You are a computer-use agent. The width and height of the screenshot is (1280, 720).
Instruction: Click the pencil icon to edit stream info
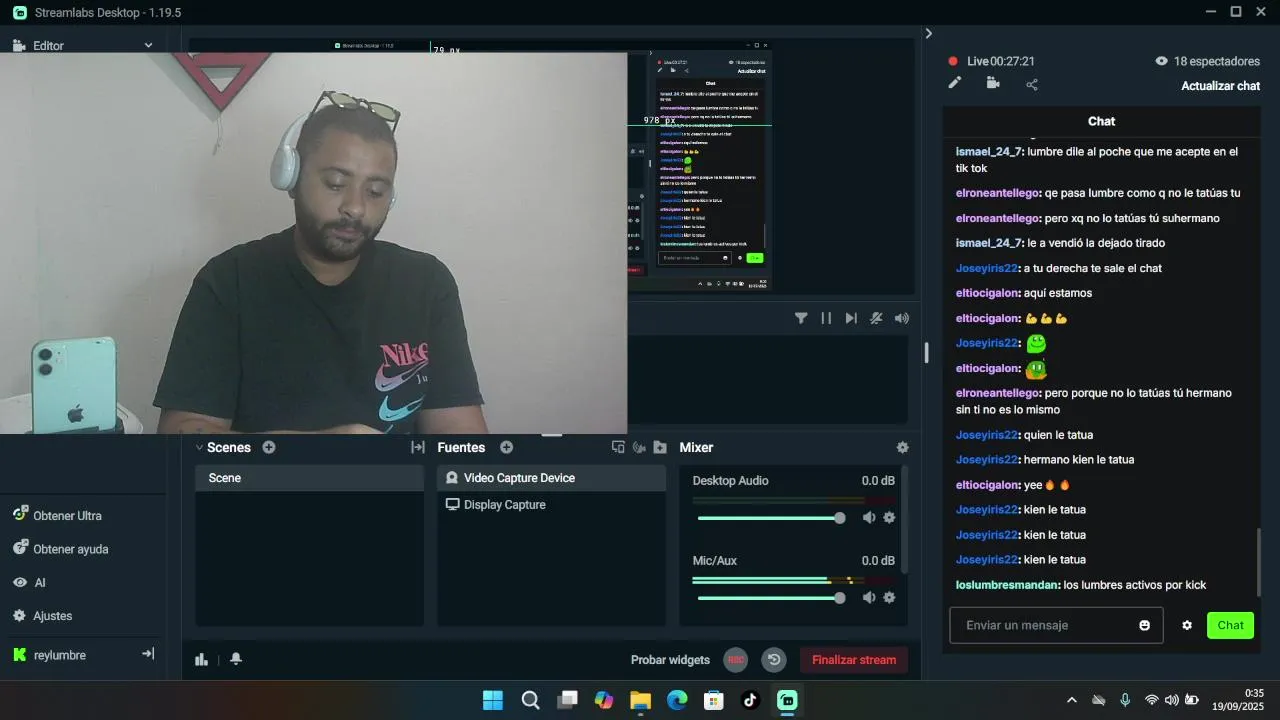pos(955,83)
